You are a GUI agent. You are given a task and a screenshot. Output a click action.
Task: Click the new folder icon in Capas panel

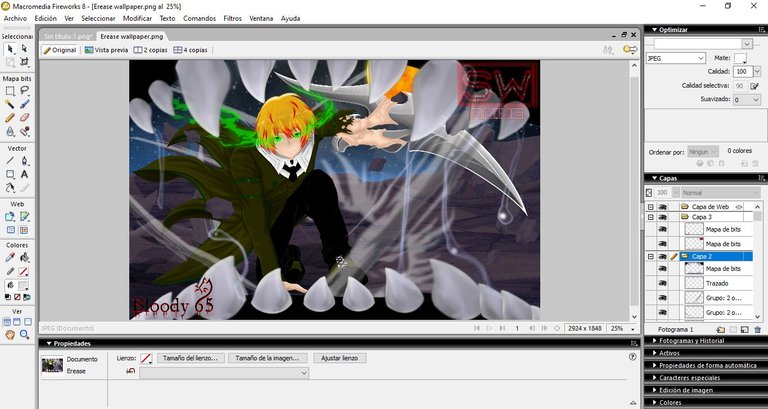click(x=720, y=330)
